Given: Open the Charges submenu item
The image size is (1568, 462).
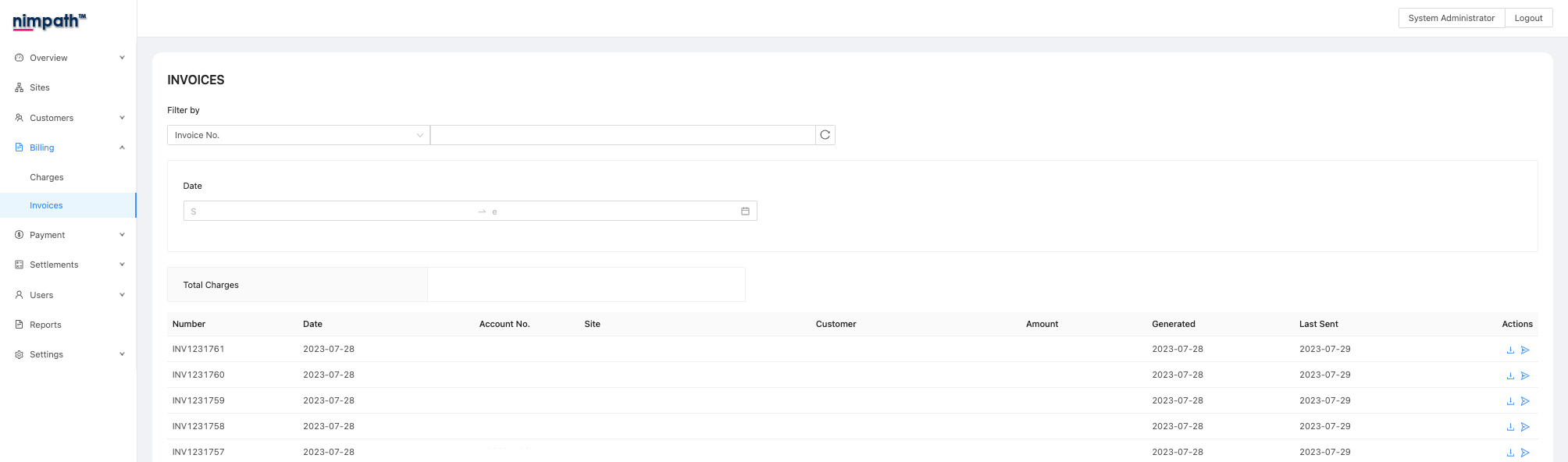Looking at the screenshot, I should click(x=47, y=177).
